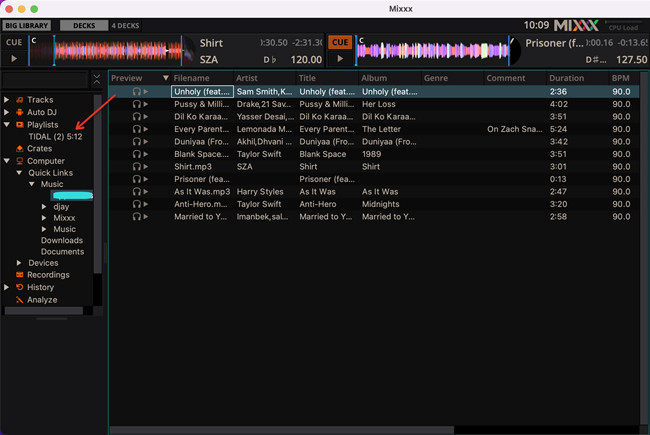The width and height of the screenshot is (650, 435).
Task: Play deck 2 with Prisoner loaded
Action: (x=340, y=58)
